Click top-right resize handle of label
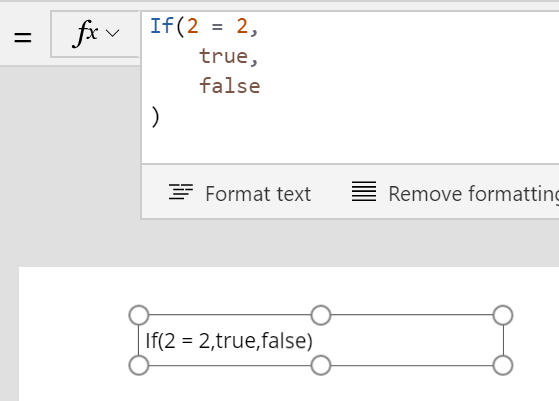The height and width of the screenshot is (401, 559). (503, 315)
